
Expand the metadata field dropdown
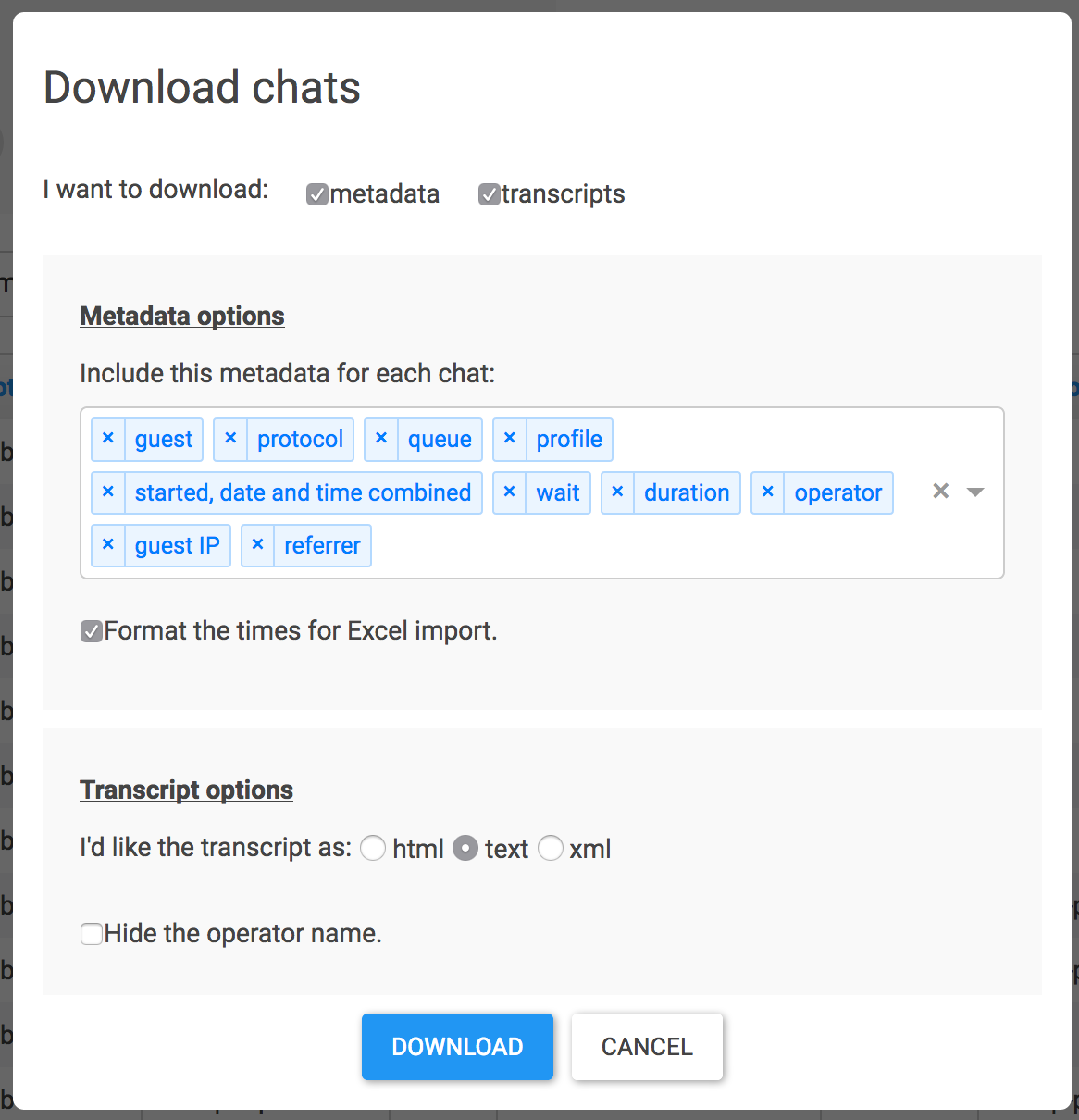point(974,492)
